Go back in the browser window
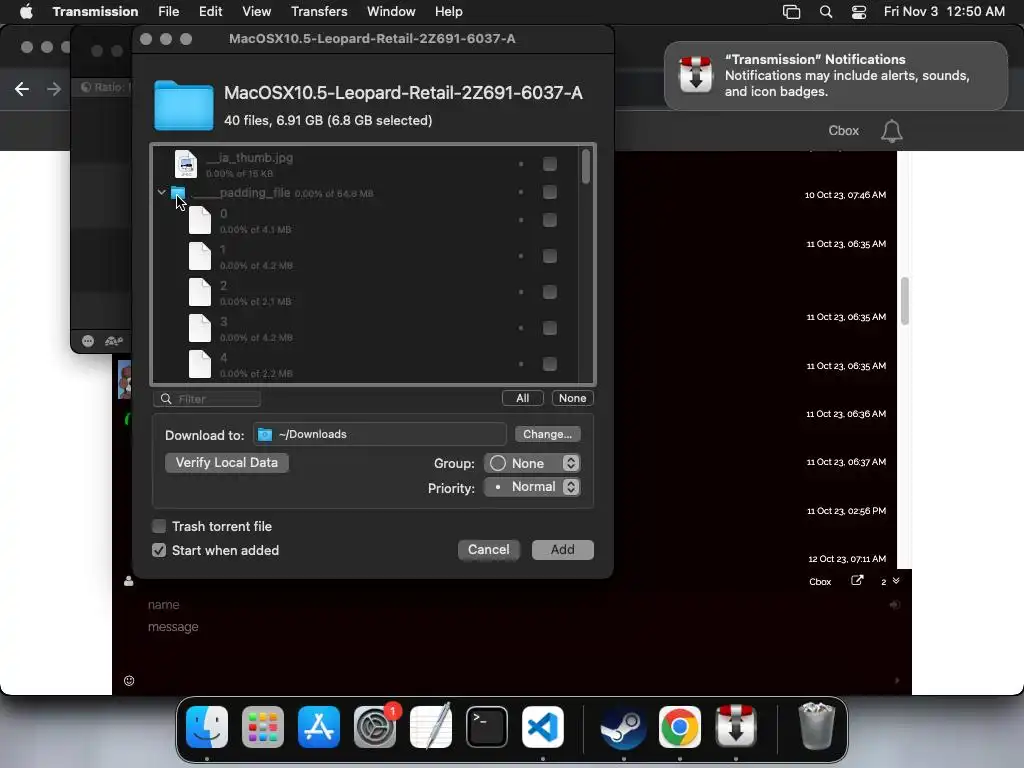 coord(22,89)
